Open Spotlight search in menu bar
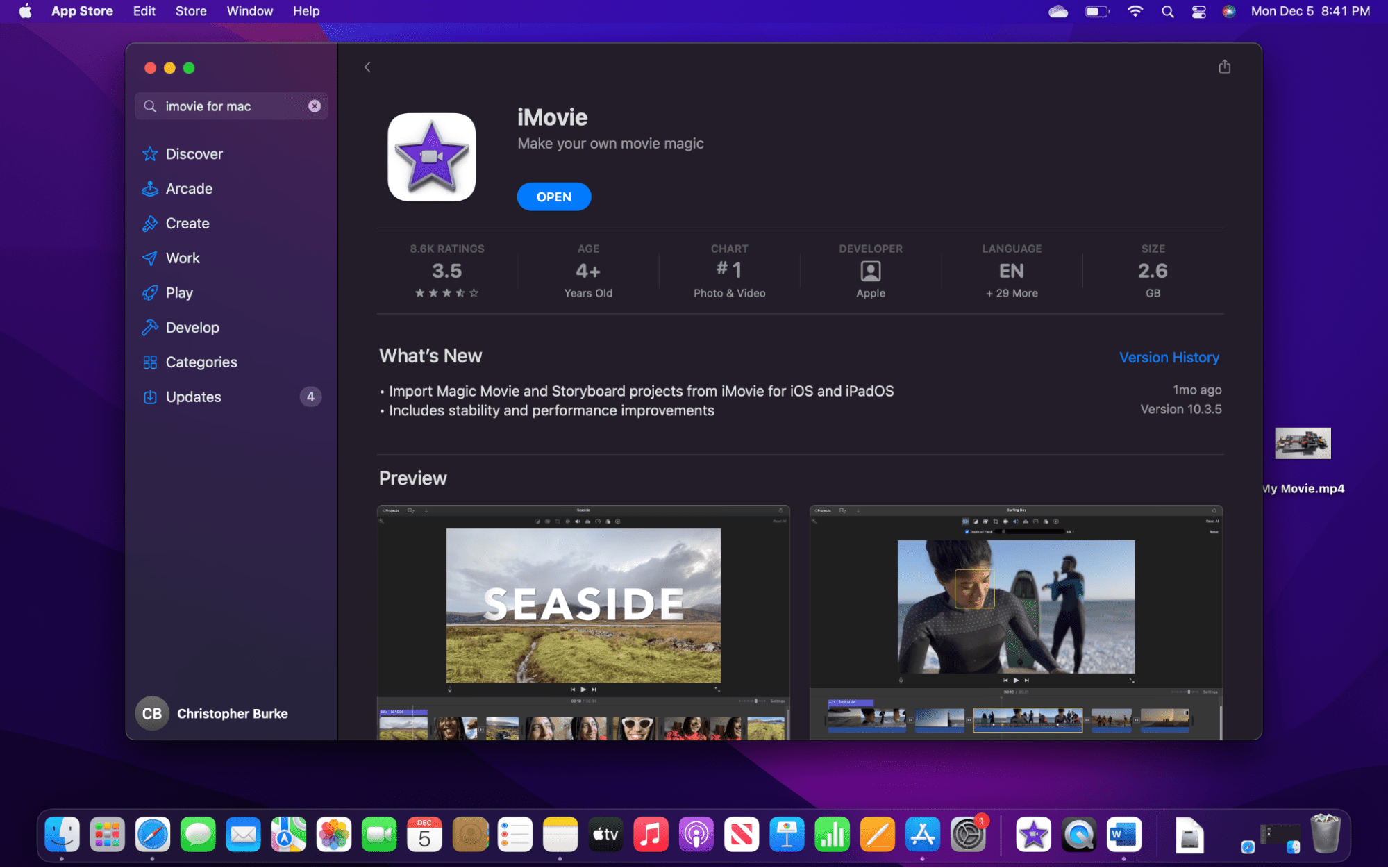Screen dimensions: 1388x868 pyautogui.click(x=1168, y=11)
